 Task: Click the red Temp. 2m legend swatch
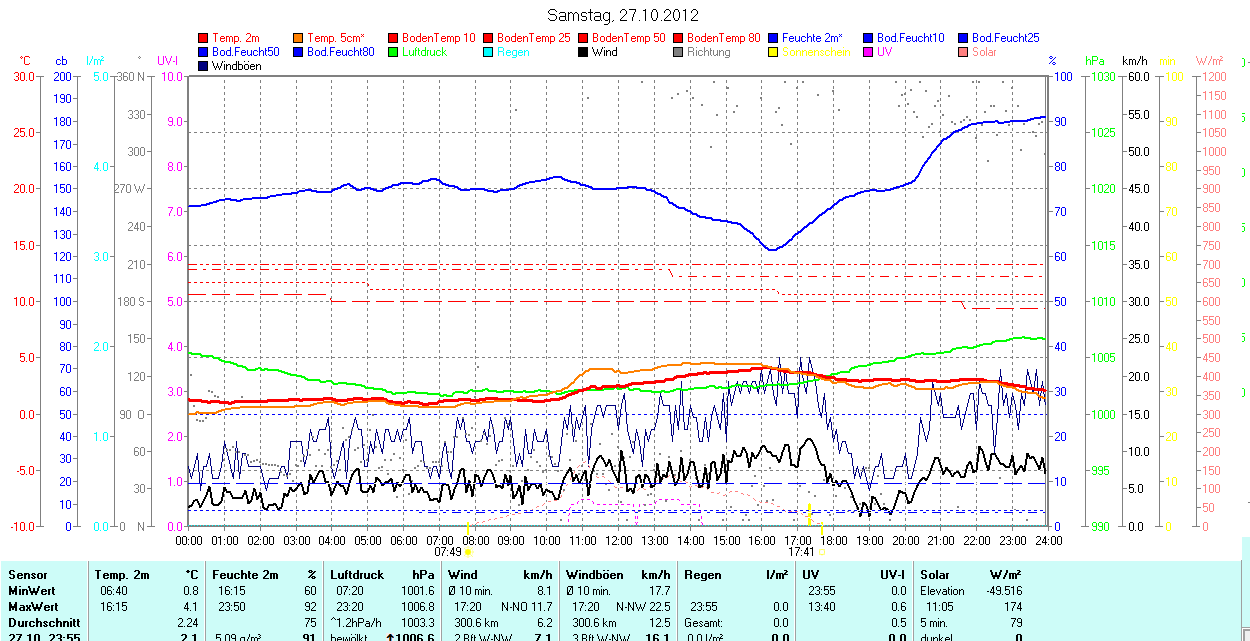click(204, 38)
